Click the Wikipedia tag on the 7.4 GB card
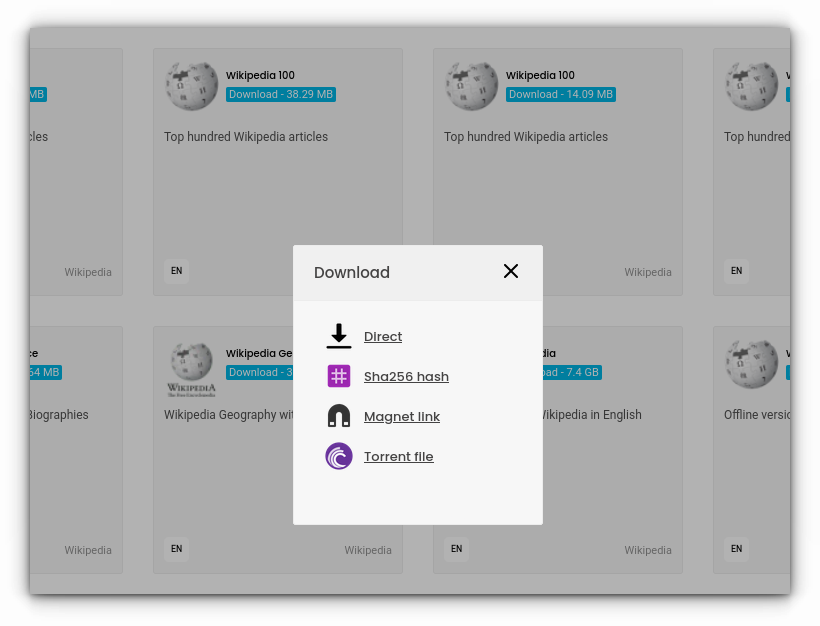The image size is (820, 626). (648, 550)
